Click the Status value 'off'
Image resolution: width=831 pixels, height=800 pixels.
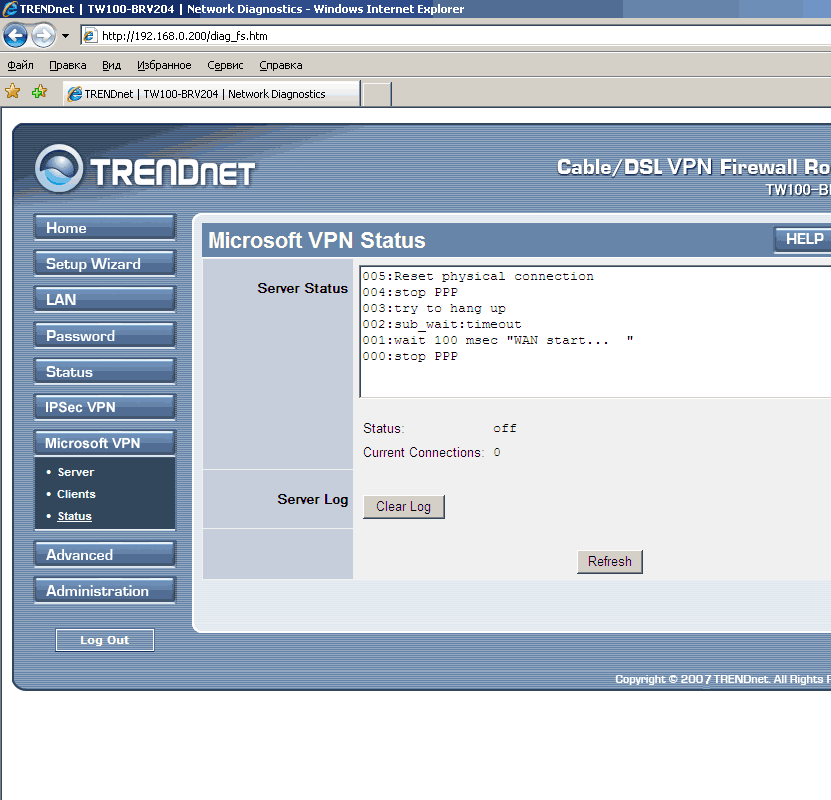pyautogui.click(x=505, y=428)
